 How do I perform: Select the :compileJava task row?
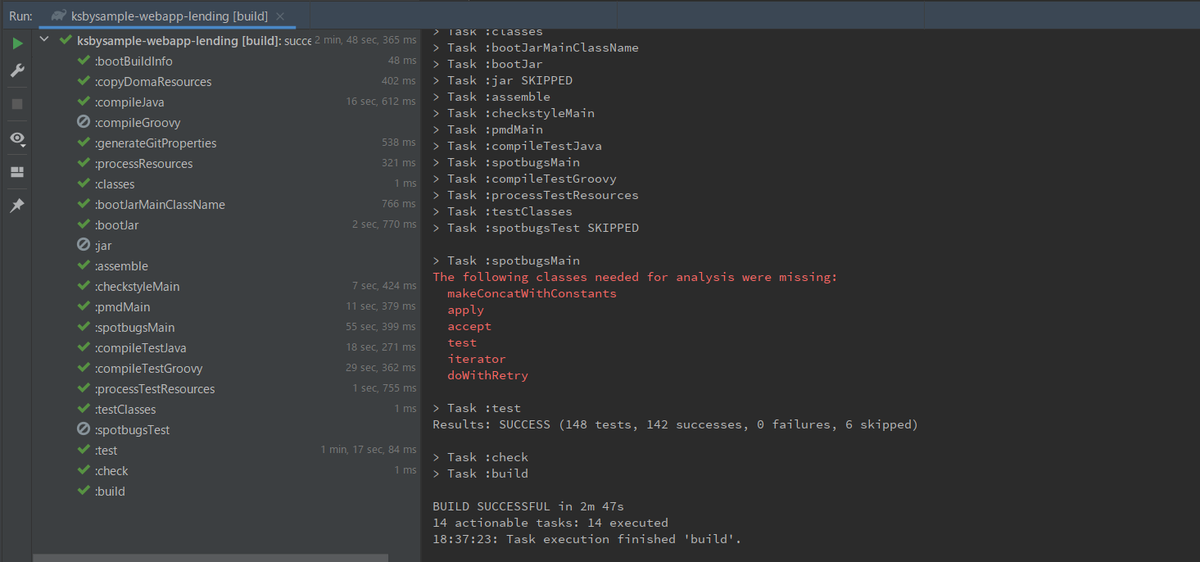[x=226, y=102]
